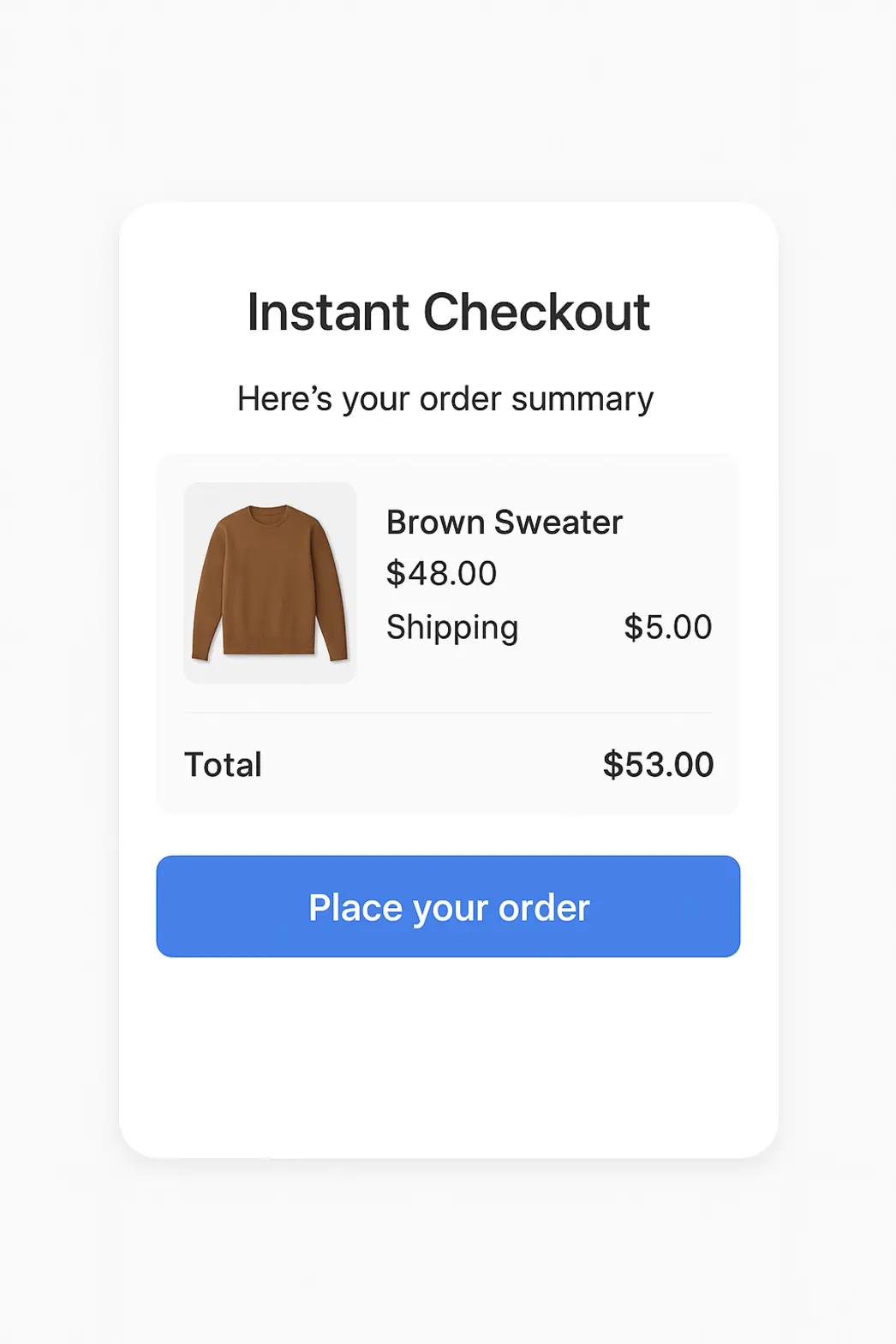Select the $48.00 item price
Image resolution: width=896 pixels, height=1344 pixels.
441,574
